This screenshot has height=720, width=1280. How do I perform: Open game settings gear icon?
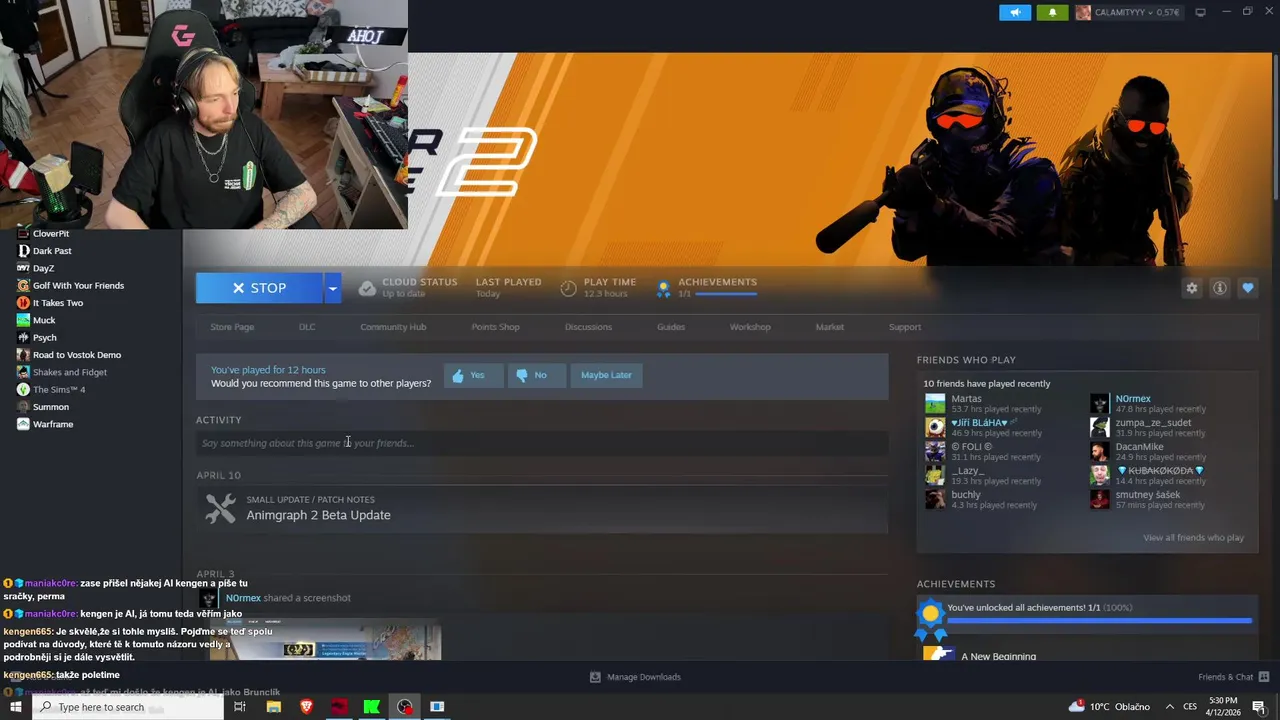1191,288
